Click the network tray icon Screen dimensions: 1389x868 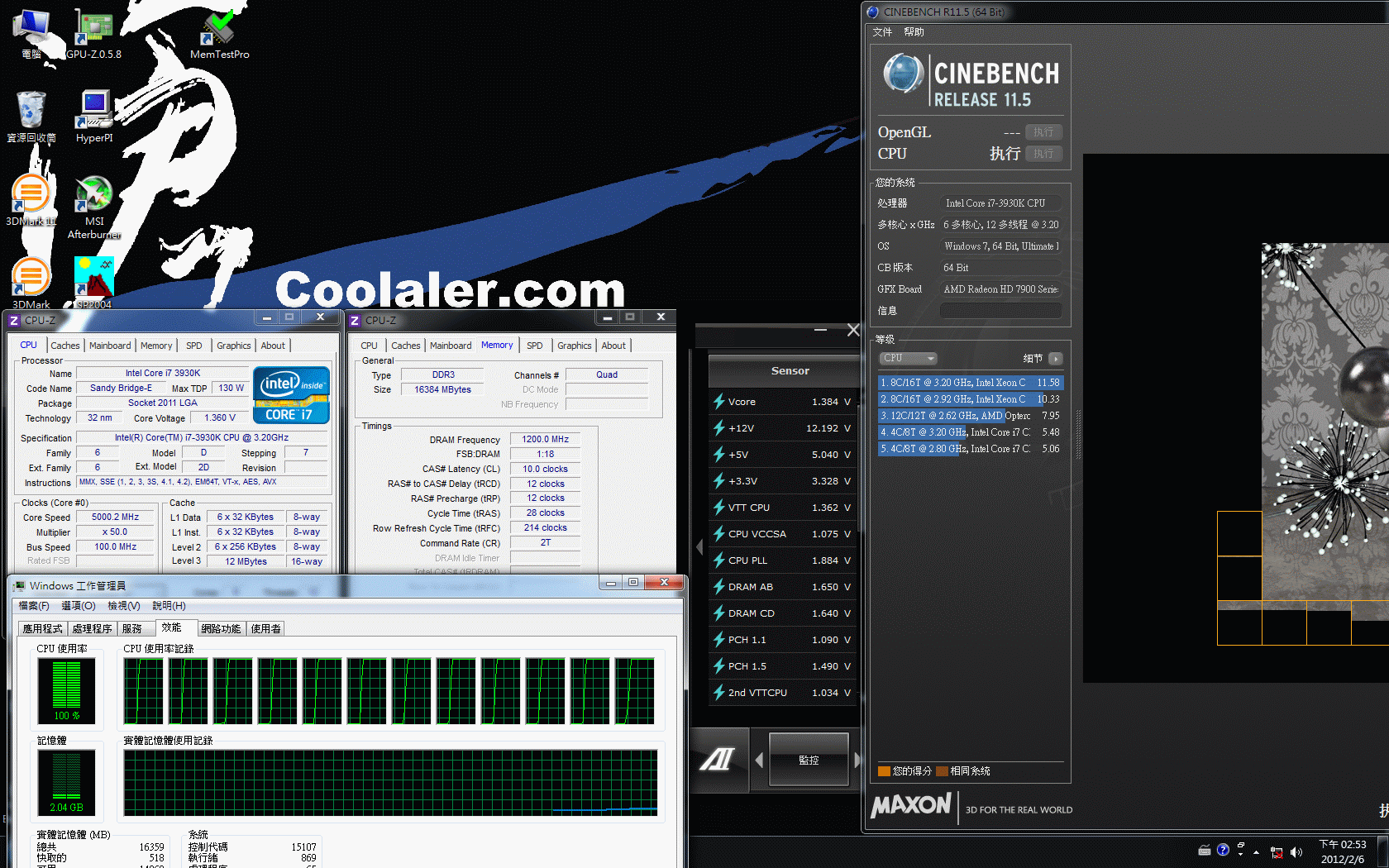click(x=1277, y=851)
